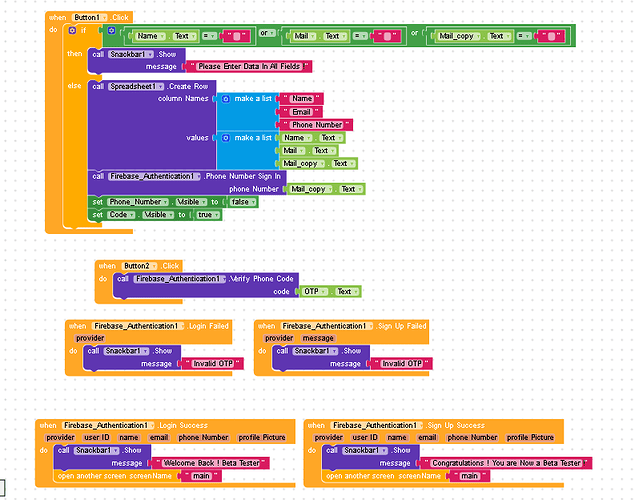Open the first or operator dropdown
Viewport: 639px width, 500px height.
click(x=267, y=33)
